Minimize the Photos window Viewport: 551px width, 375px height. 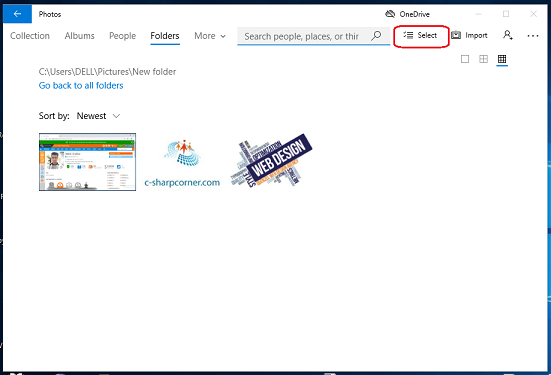[478, 14]
